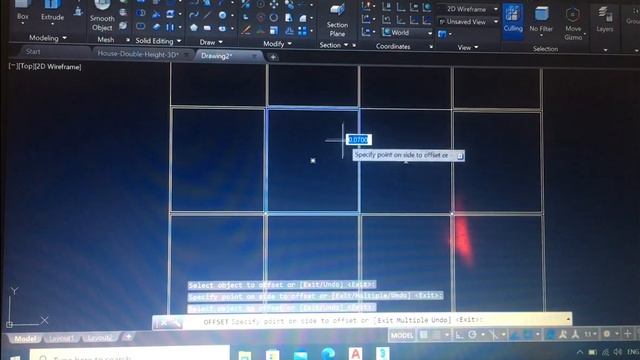Open File Explorer from the taskbar
Image resolution: width=640 pixels, height=360 pixels.
[245, 354]
